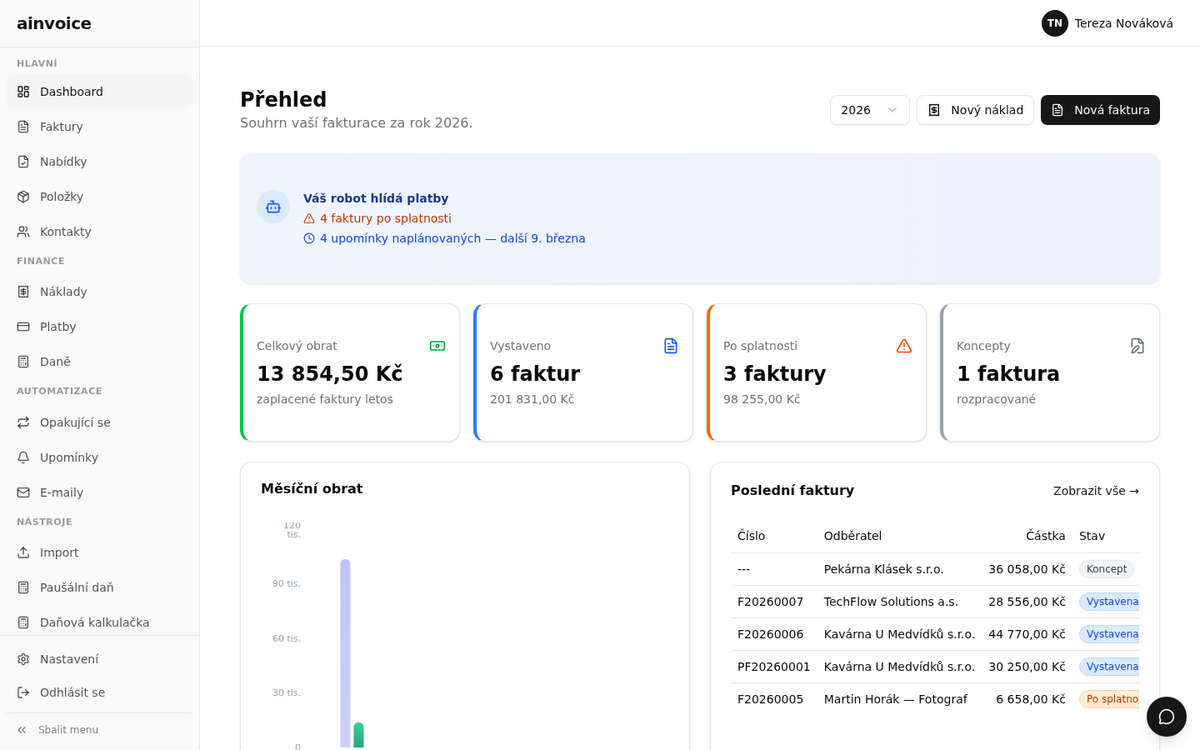Click the Náklady receipt icon
The image size is (1200, 750).
click(x=23, y=292)
